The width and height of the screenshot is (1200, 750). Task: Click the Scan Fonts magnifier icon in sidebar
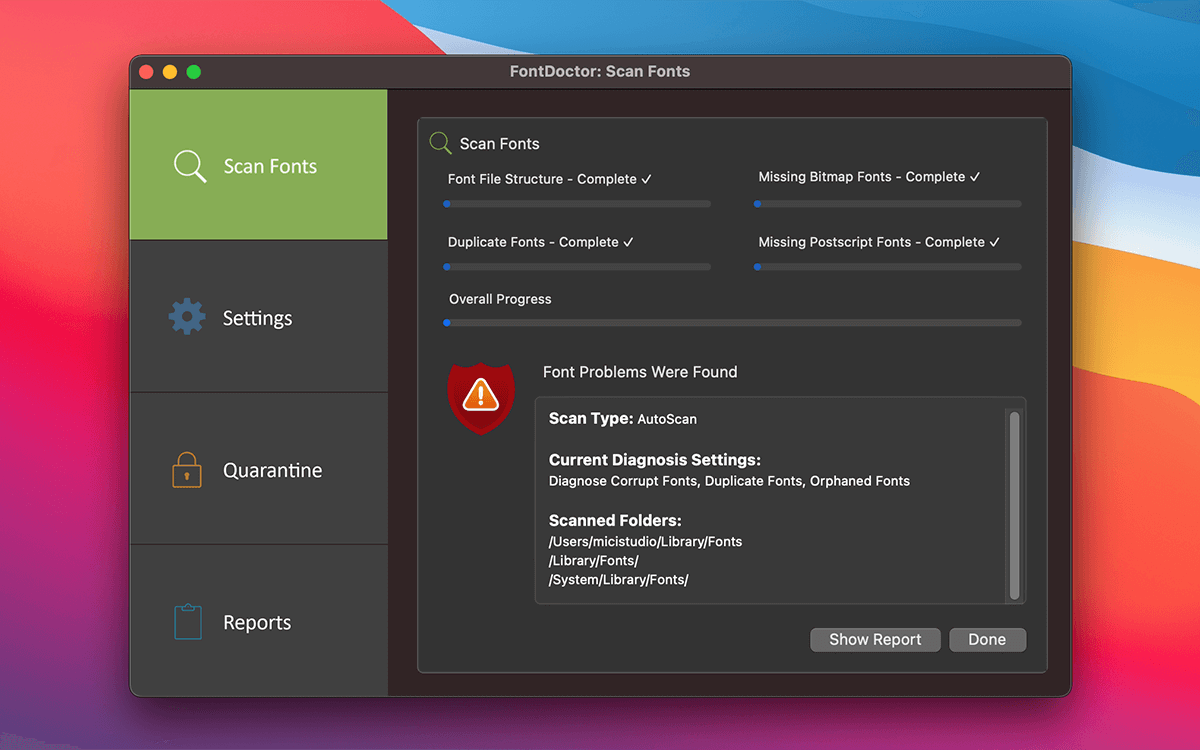190,166
